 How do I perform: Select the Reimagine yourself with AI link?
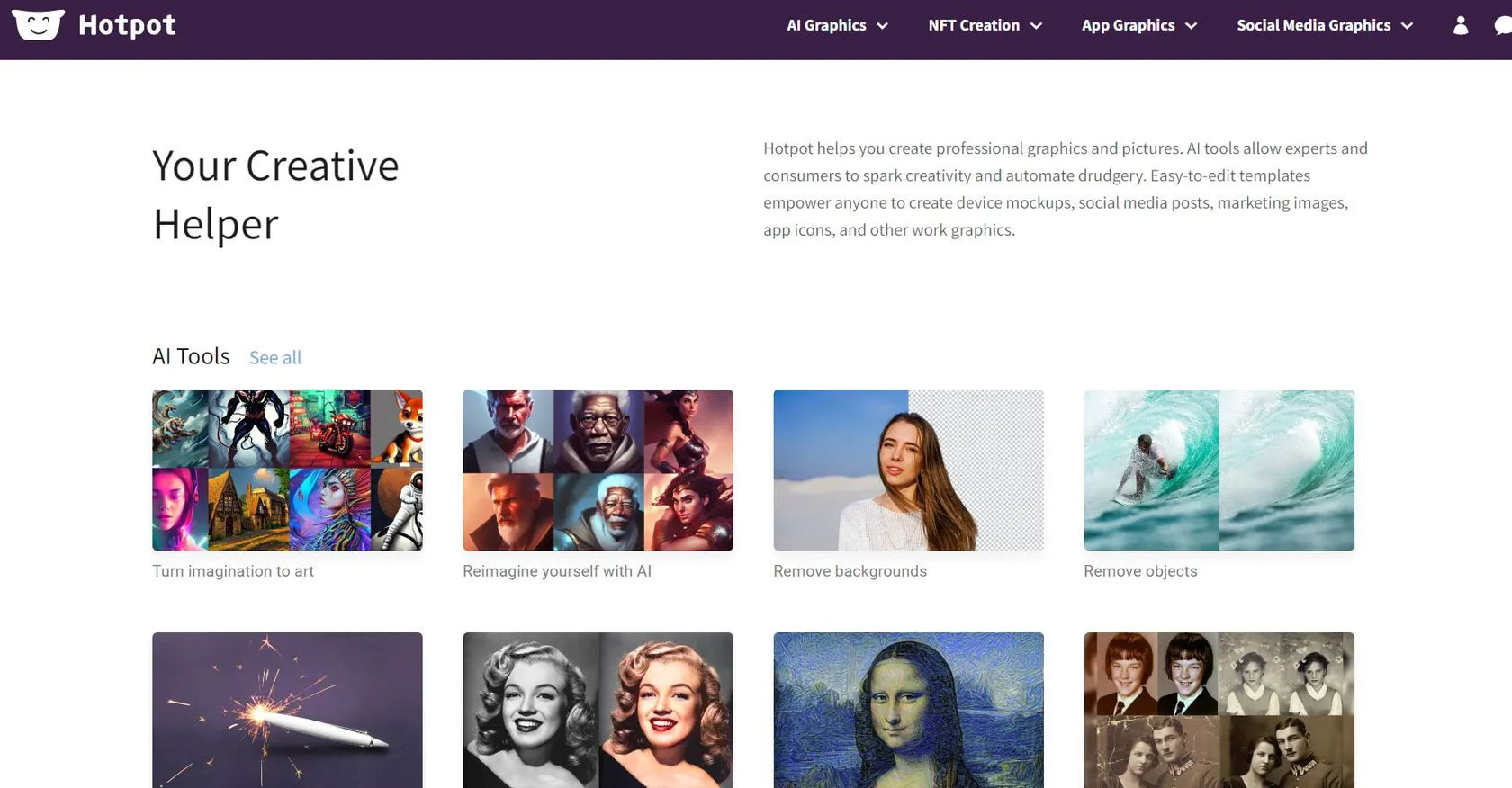coord(556,571)
